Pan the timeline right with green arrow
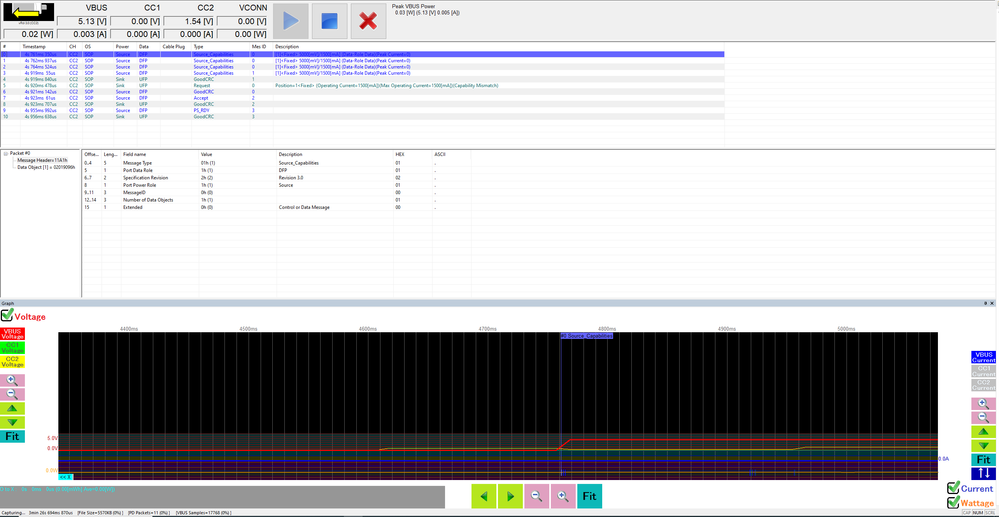 point(510,495)
